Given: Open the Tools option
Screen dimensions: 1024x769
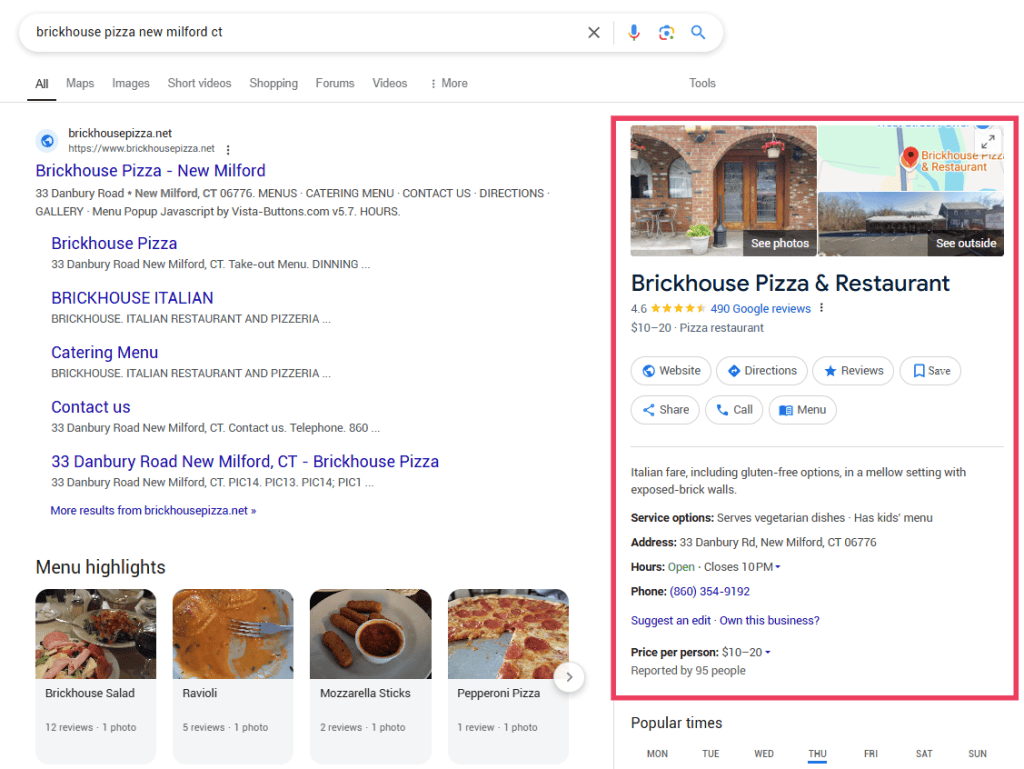Looking at the screenshot, I should [702, 84].
